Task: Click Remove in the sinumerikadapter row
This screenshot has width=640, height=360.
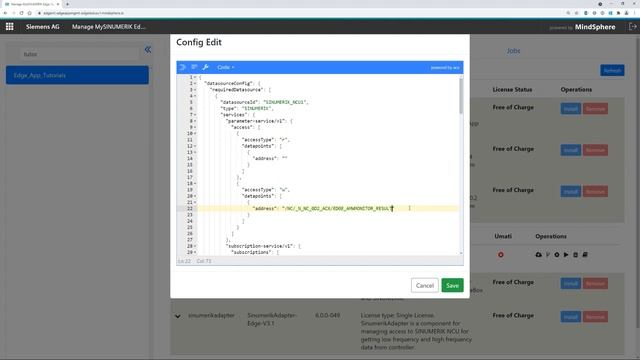Action: pos(595,317)
